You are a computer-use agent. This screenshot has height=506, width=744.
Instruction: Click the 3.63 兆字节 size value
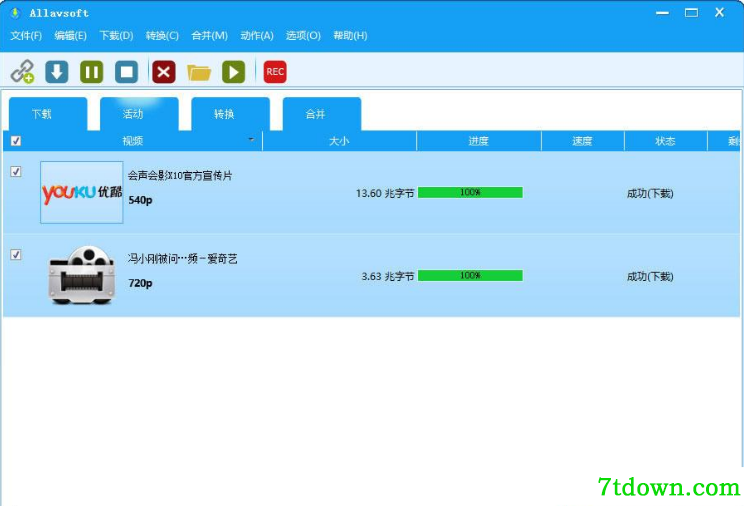tap(388, 276)
